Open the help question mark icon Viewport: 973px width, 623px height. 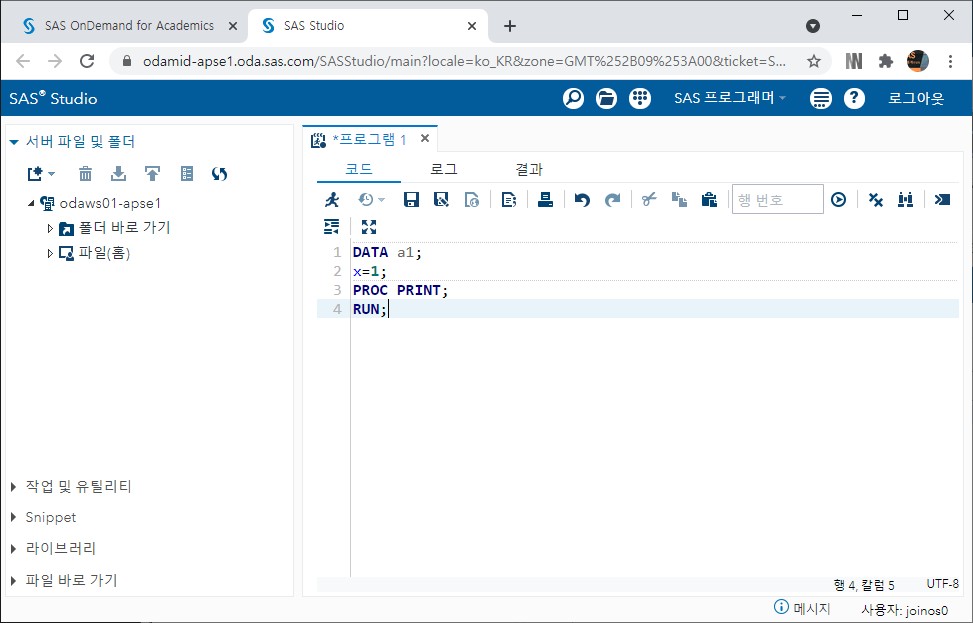854,98
